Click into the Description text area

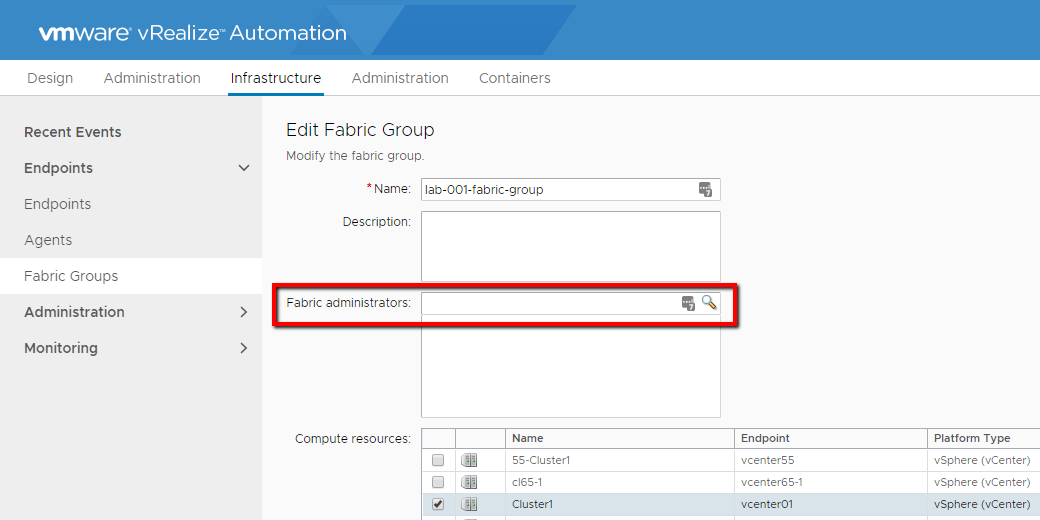[x=570, y=246]
